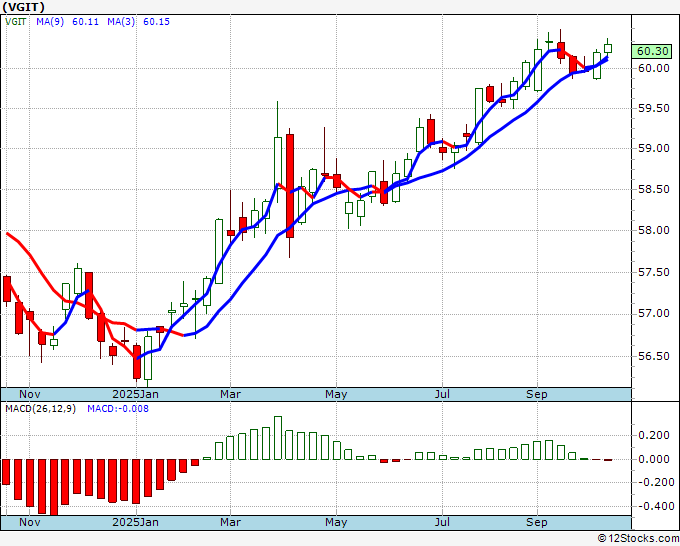Click the (VGIT) chart title
The image size is (680, 546).
click(23, 7)
